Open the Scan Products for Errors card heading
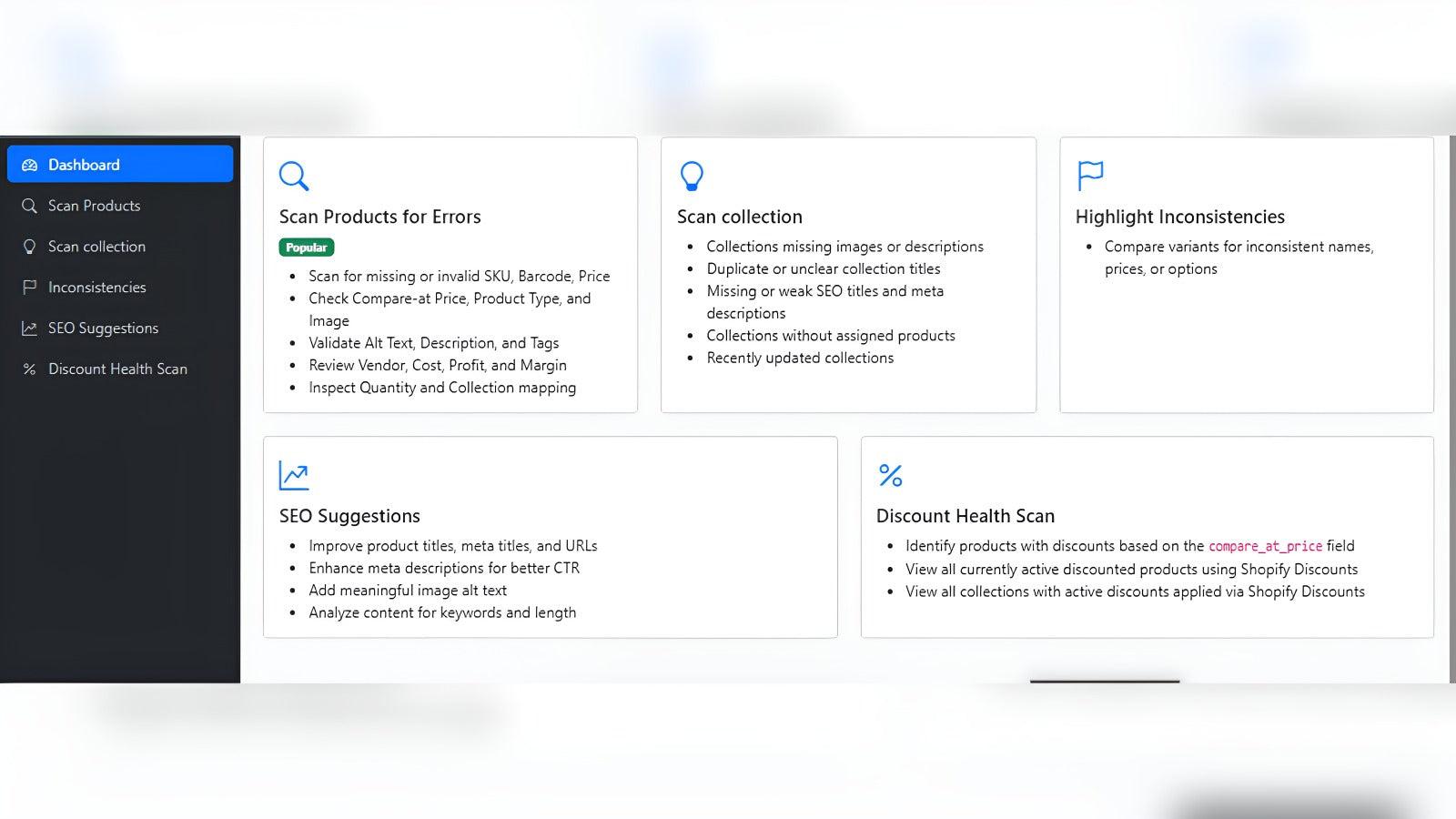The width and height of the screenshot is (1456, 819). click(x=380, y=217)
